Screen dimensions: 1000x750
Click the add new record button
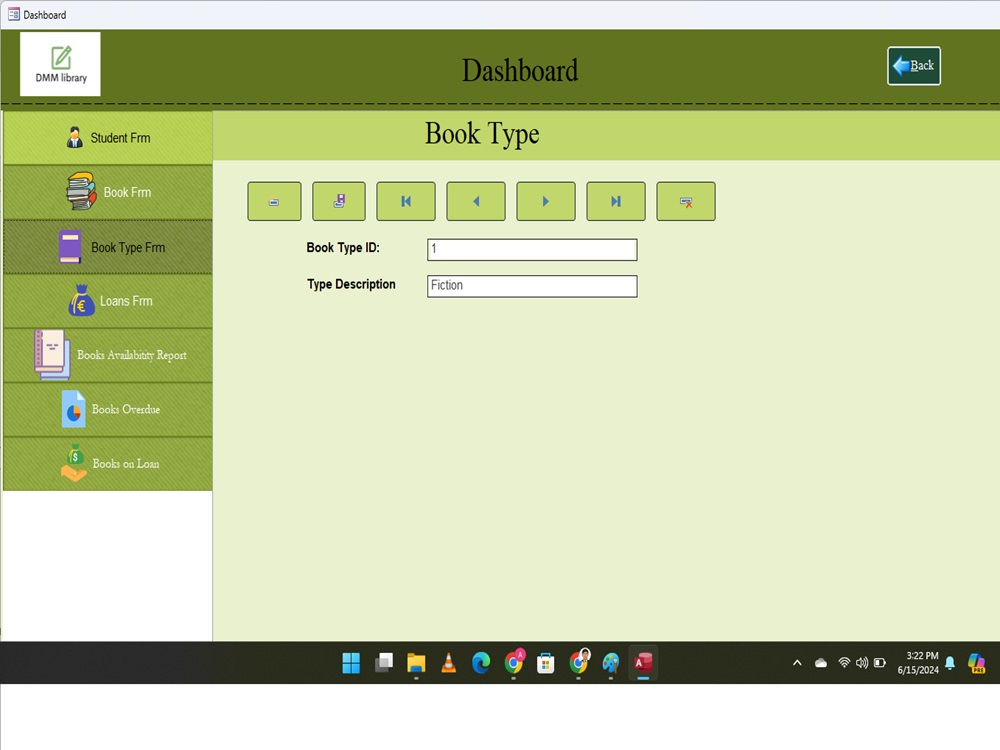(274, 202)
